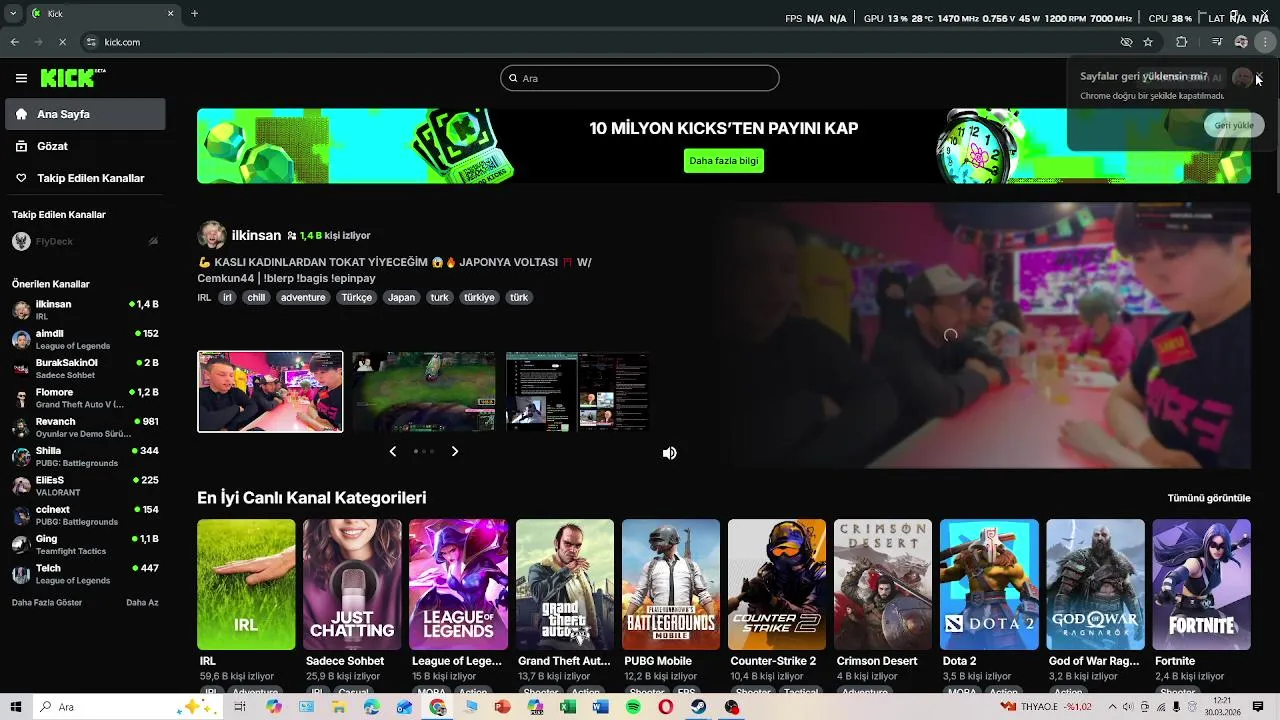This screenshot has width=1280, height=720.
Task: Click the browser back arrow
Action: click(x=14, y=42)
